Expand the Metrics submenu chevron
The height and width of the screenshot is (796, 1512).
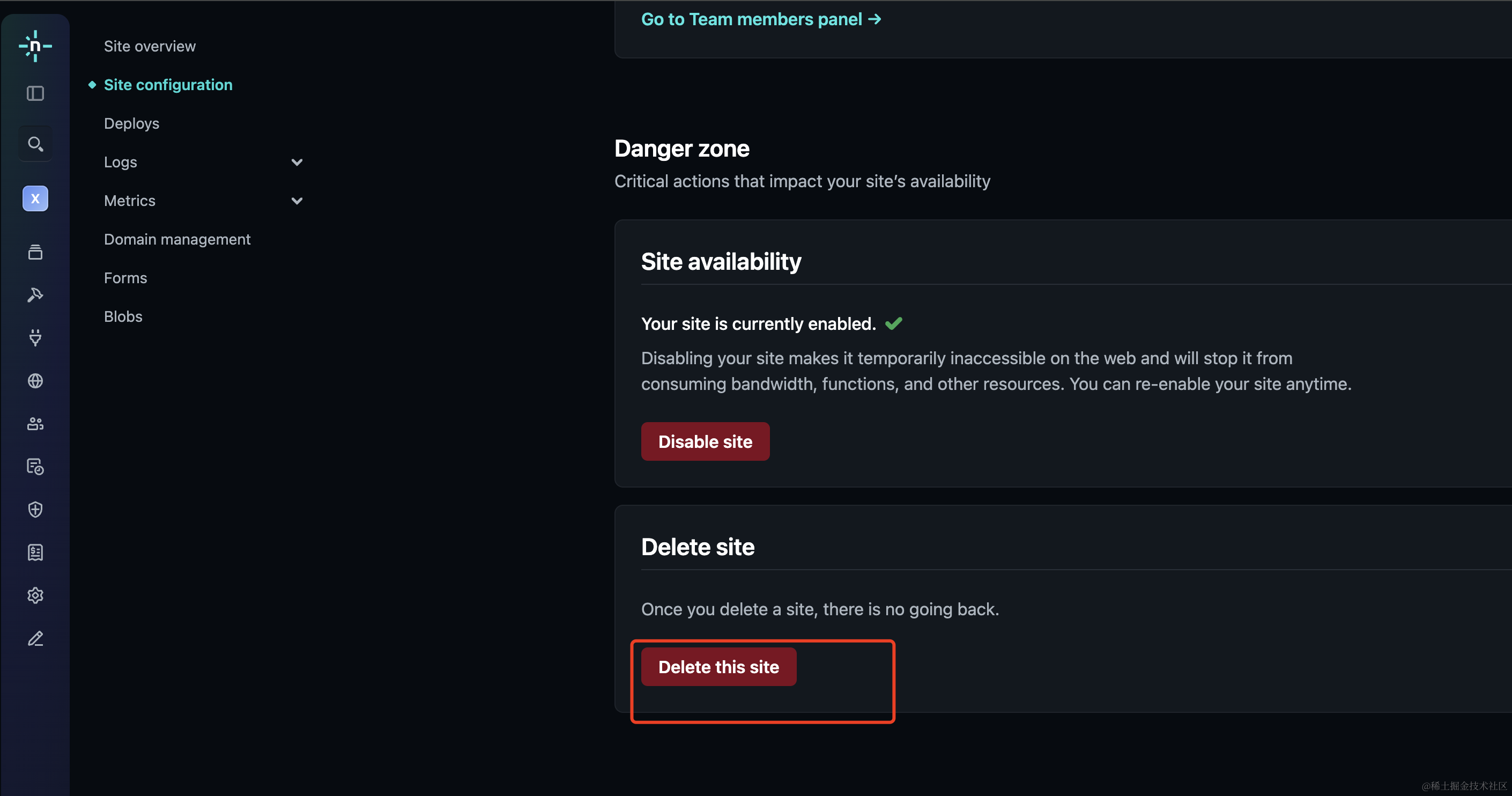(x=297, y=201)
